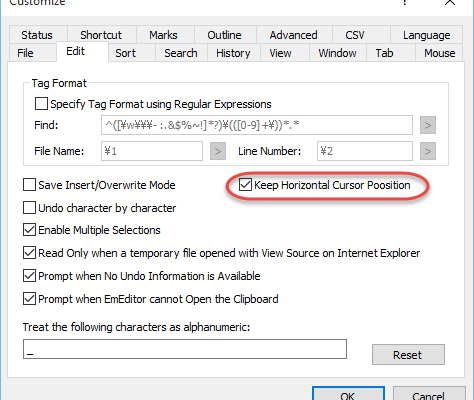Open the File Name arrow button
This screenshot has width=474, height=400.
[x=218, y=151]
